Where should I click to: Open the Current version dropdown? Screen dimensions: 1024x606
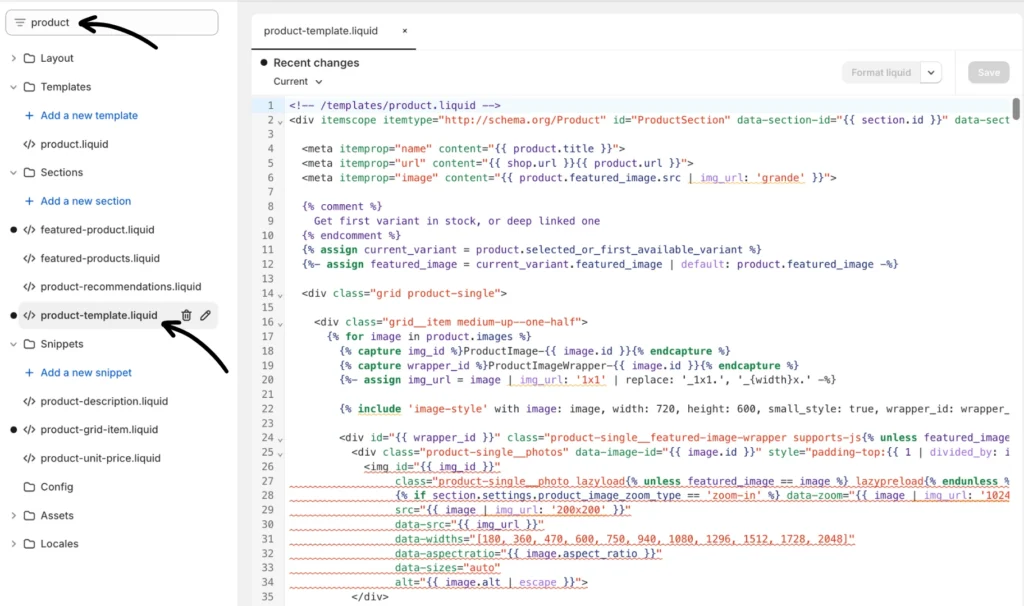[x=298, y=82]
